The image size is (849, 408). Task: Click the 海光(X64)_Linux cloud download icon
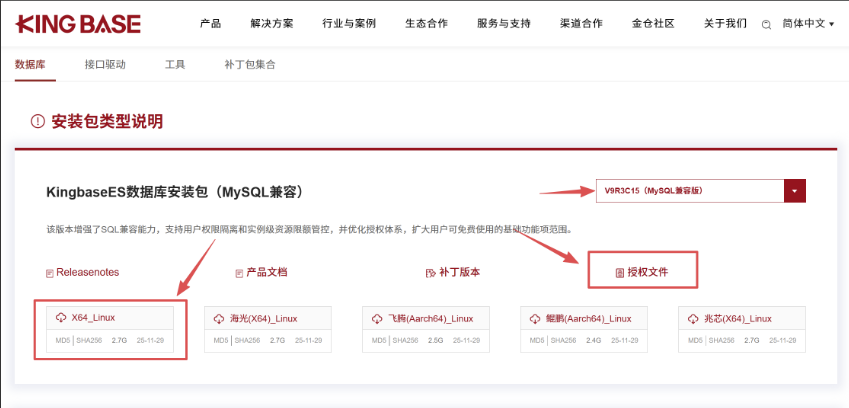pos(219,318)
